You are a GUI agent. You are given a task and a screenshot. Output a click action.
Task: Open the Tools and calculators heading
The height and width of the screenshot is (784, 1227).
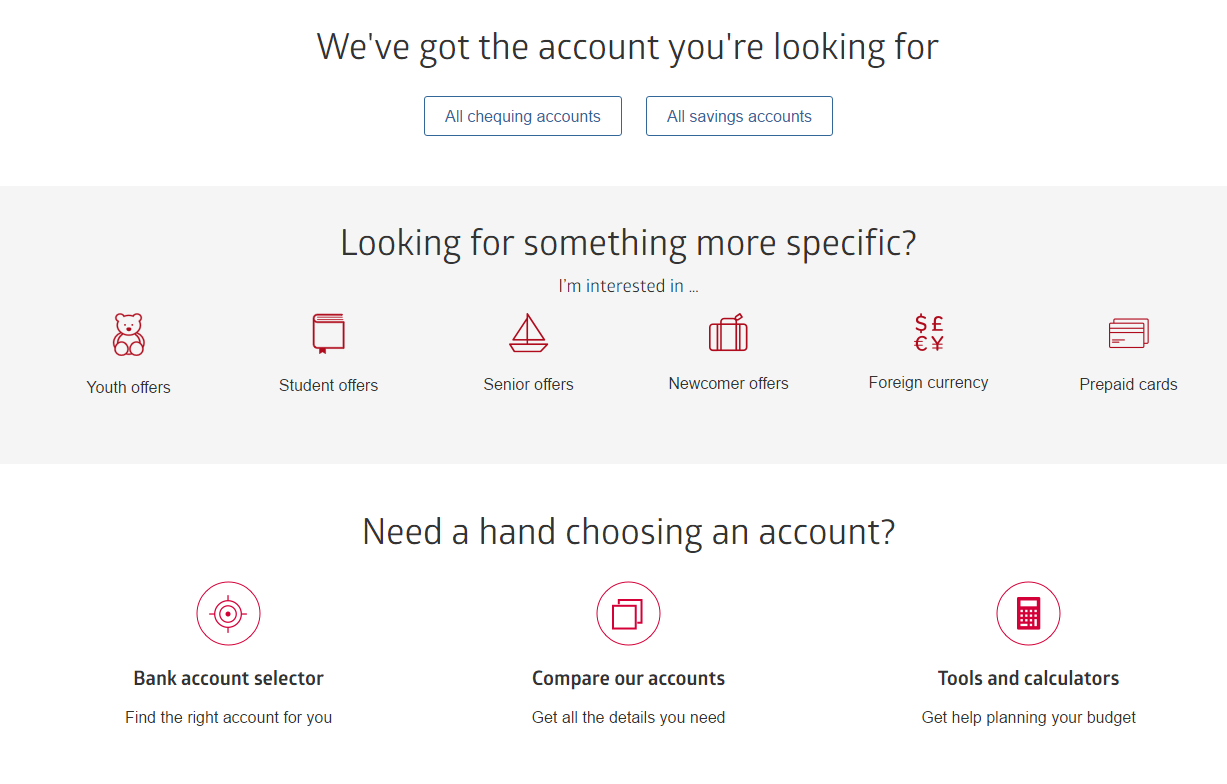click(x=1028, y=678)
